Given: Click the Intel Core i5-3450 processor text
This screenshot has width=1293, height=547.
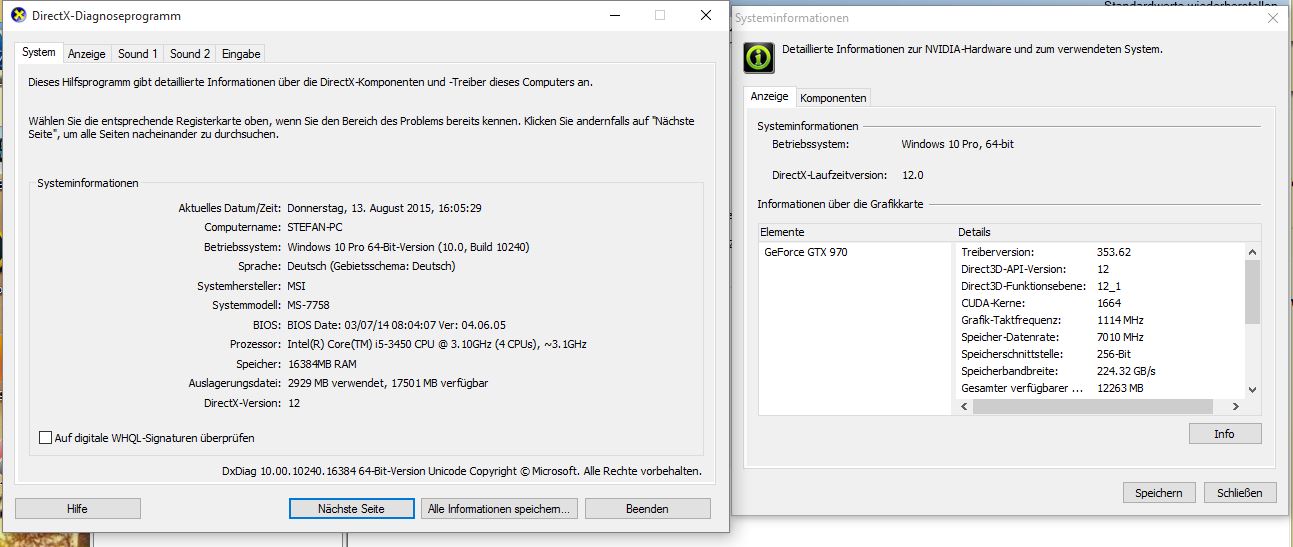Looking at the screenshot, I should click(x=436, y=344).
